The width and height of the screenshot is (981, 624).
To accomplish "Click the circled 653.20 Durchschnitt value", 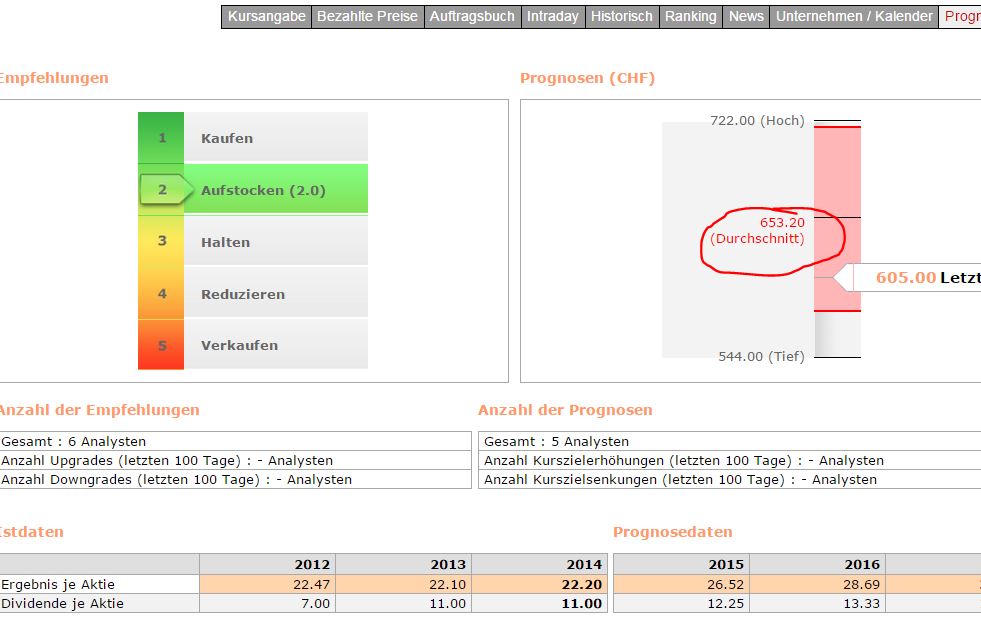I will [x=768, y=231].
